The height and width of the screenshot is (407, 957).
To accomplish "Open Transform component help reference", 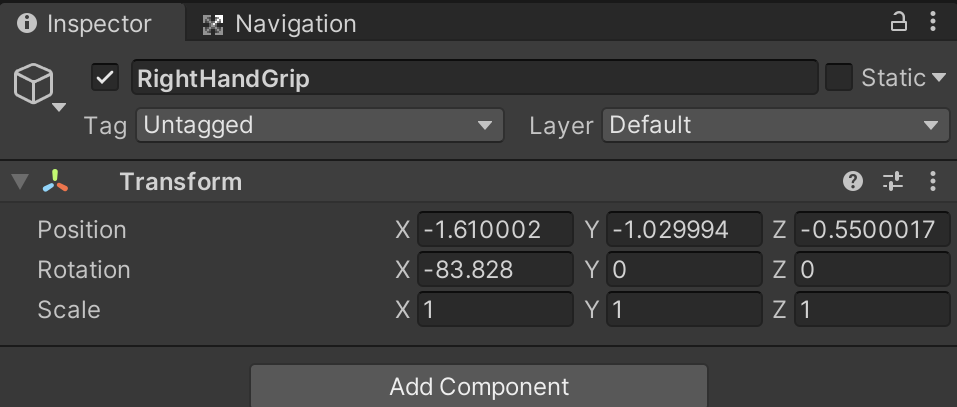I will [853, 181].
